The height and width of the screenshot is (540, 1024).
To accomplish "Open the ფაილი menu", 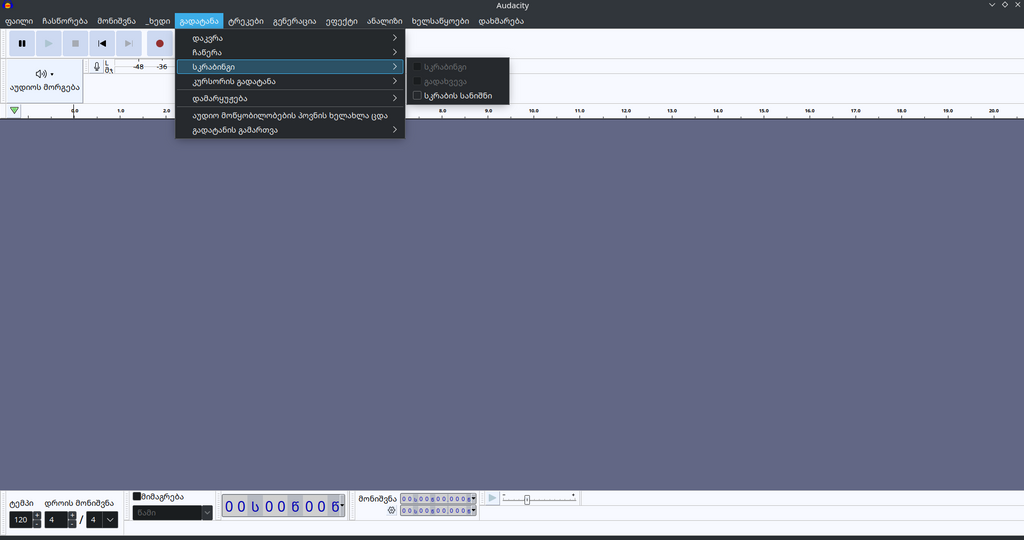I will [19, 21].
